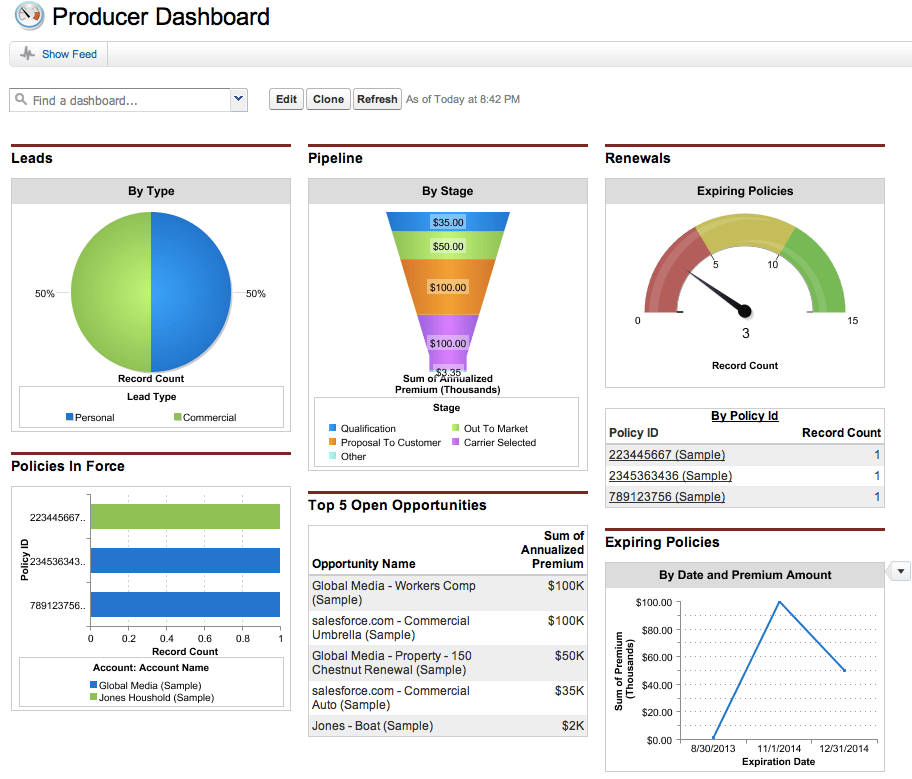Viewport: 912px width, 779px height.
Task: Click the Show Feed pulse icon
Action: (x=27, y=54)
